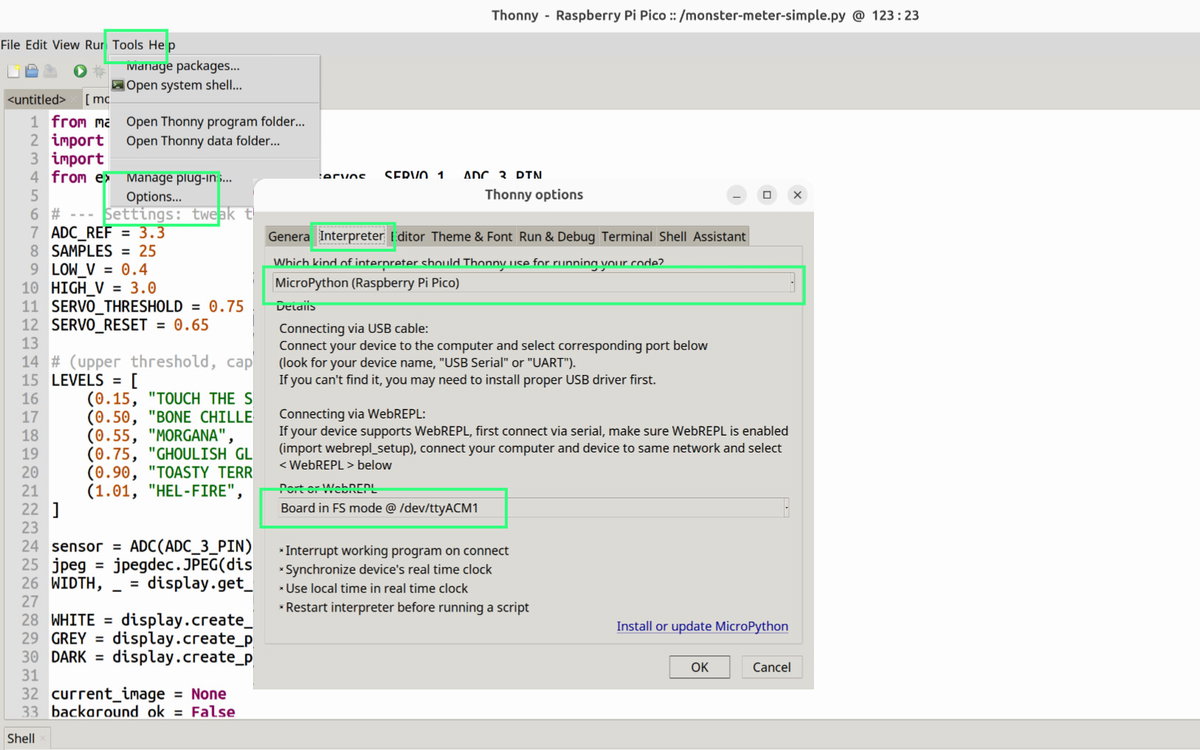Image resolution: width=1200 pixels, height=750 pixels.
Task: Click code line current_image = None
Action: [139, 694]
